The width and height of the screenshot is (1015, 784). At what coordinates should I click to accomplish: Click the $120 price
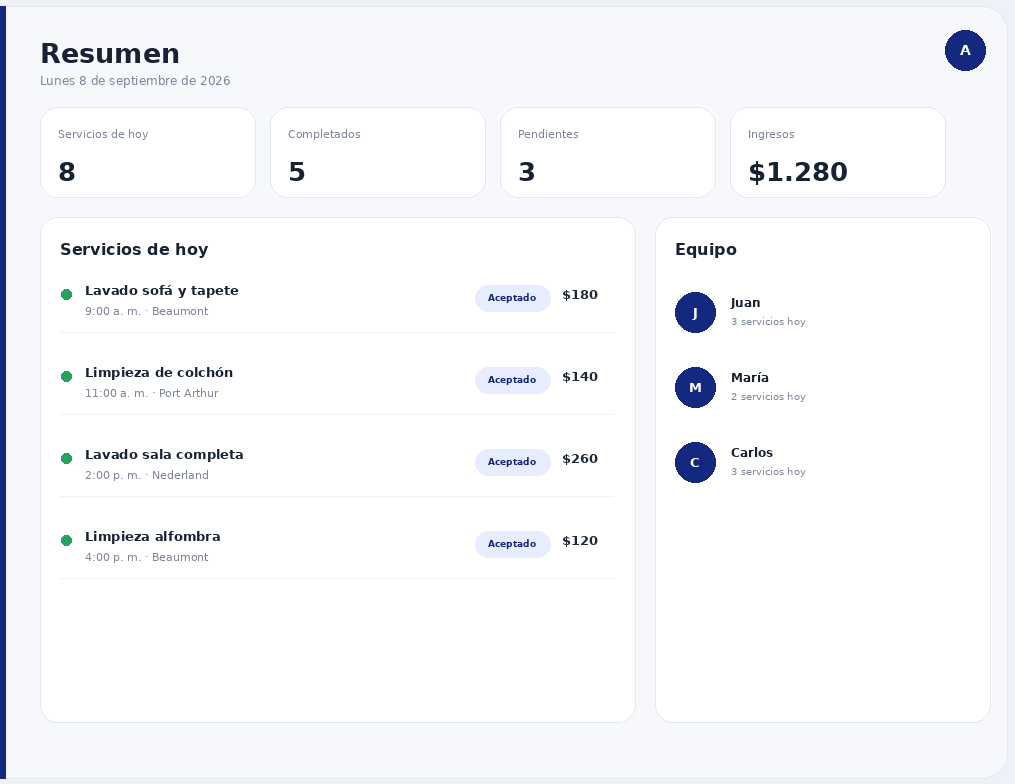(580, 541)
